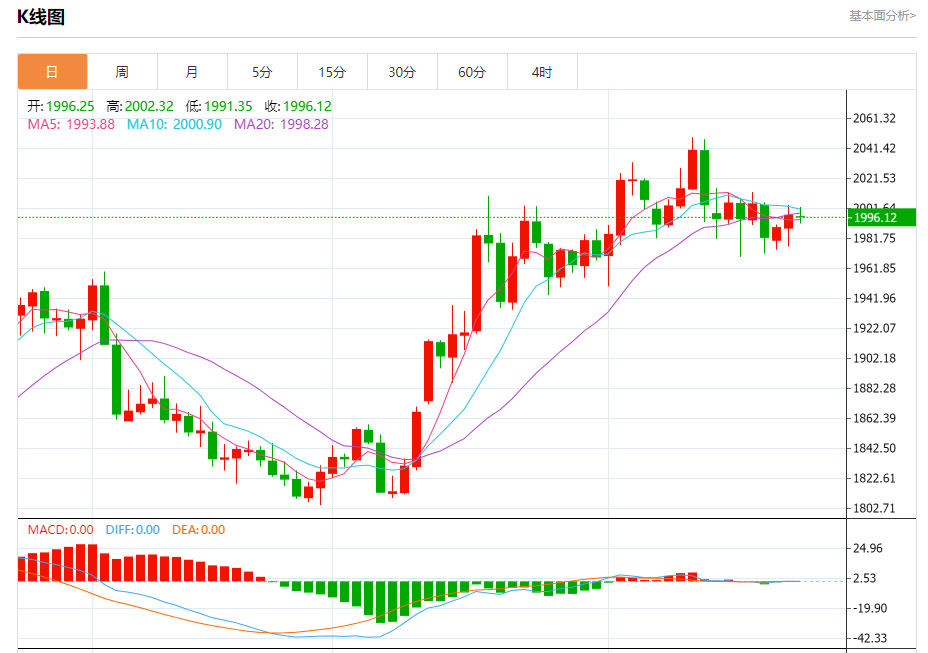Click the MA10 2000.90 indicator label
Viewport: 928px width, 653px height.
click(175, 124)
